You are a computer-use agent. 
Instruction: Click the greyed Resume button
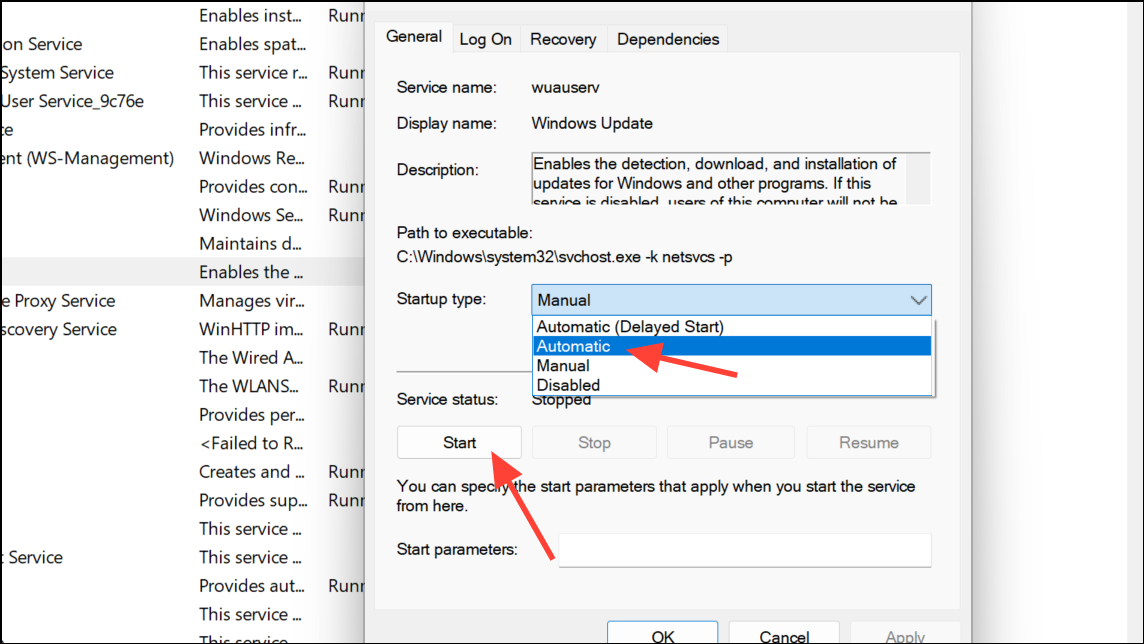(x=868, y=443)
